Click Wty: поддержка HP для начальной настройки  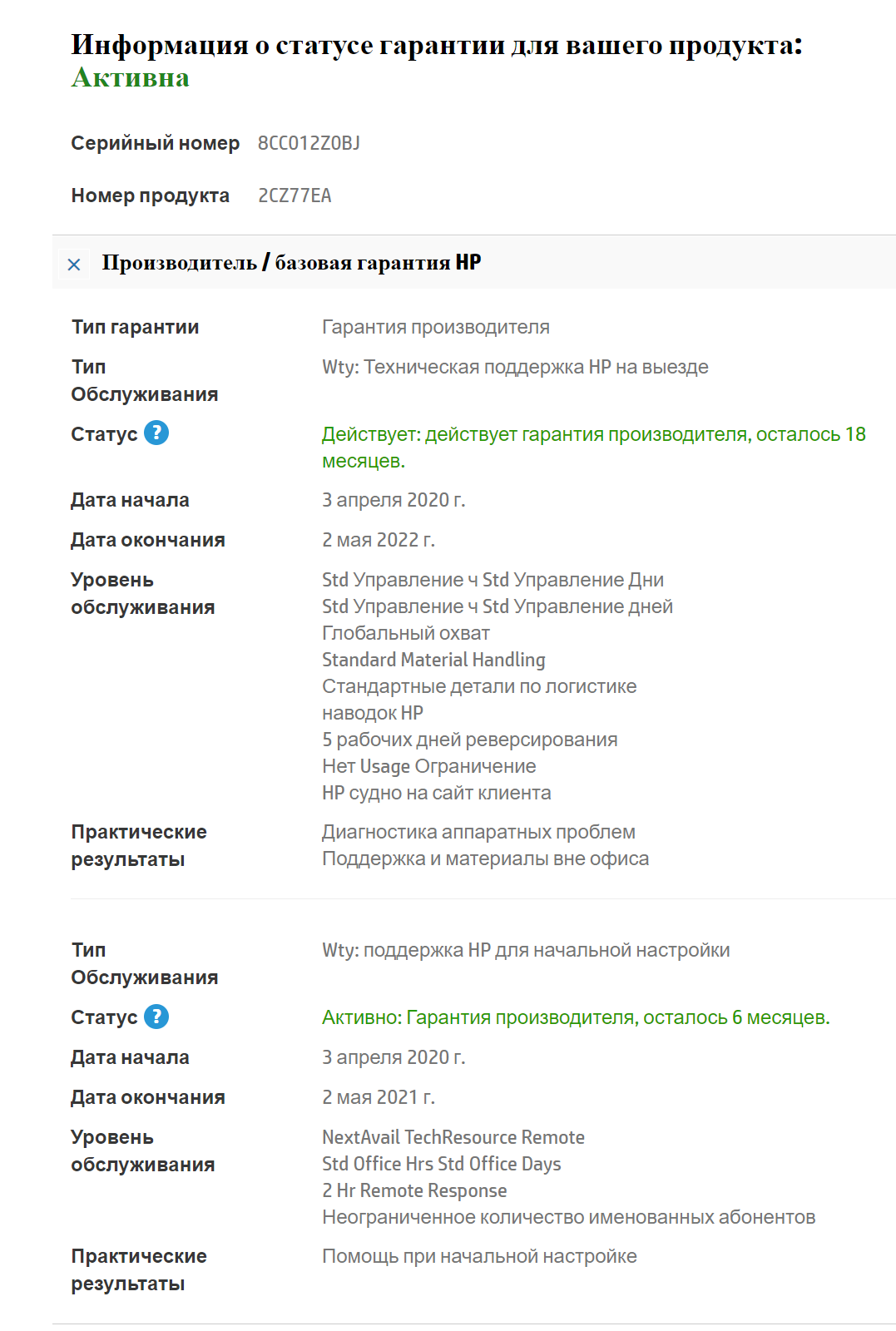[526, 950]
